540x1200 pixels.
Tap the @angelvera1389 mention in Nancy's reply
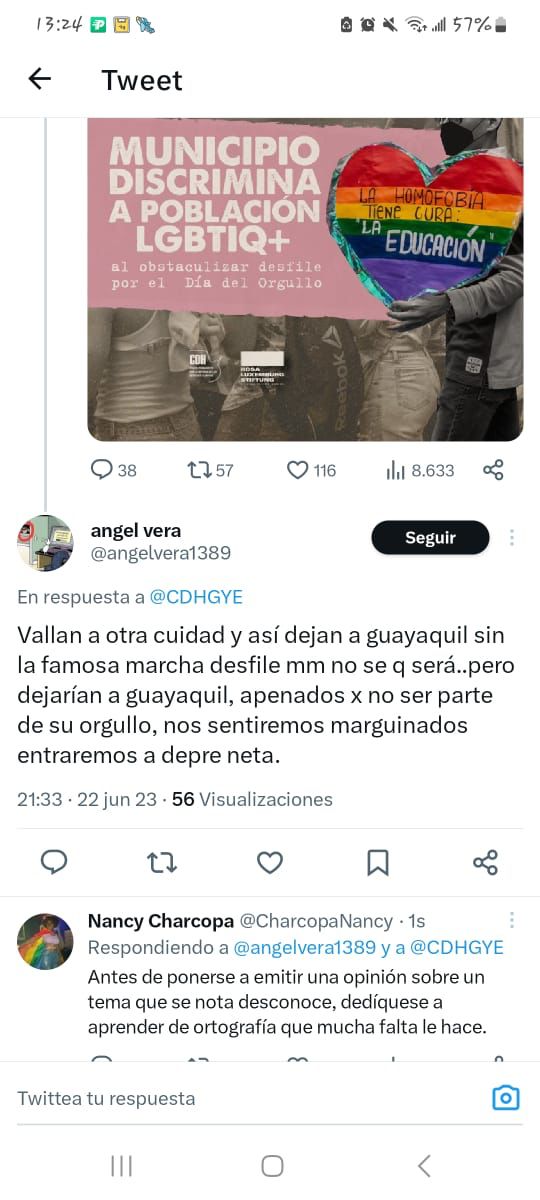[x=305, y=947]
